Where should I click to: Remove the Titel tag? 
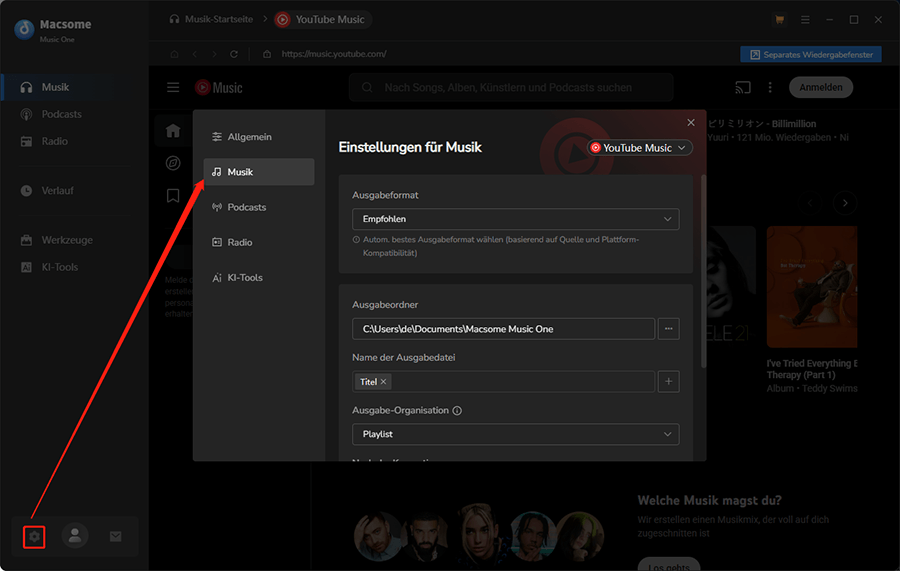383,382
